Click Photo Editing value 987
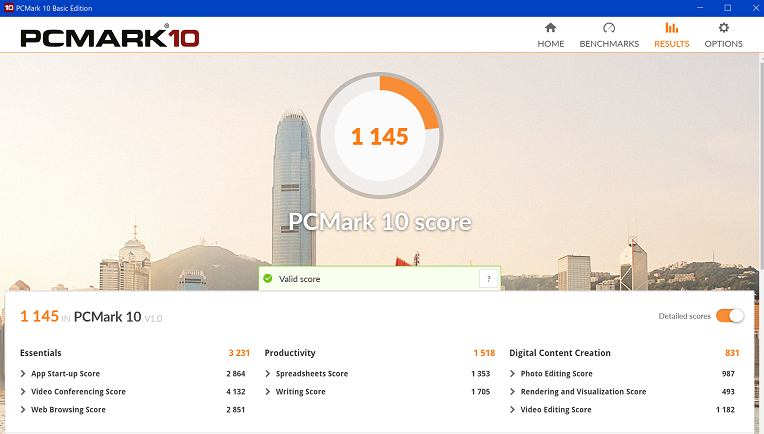 click(x=728, y=374)
